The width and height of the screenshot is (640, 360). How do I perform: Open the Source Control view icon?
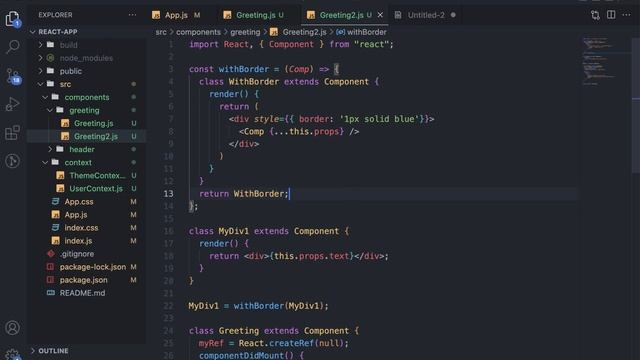(13, 76)
